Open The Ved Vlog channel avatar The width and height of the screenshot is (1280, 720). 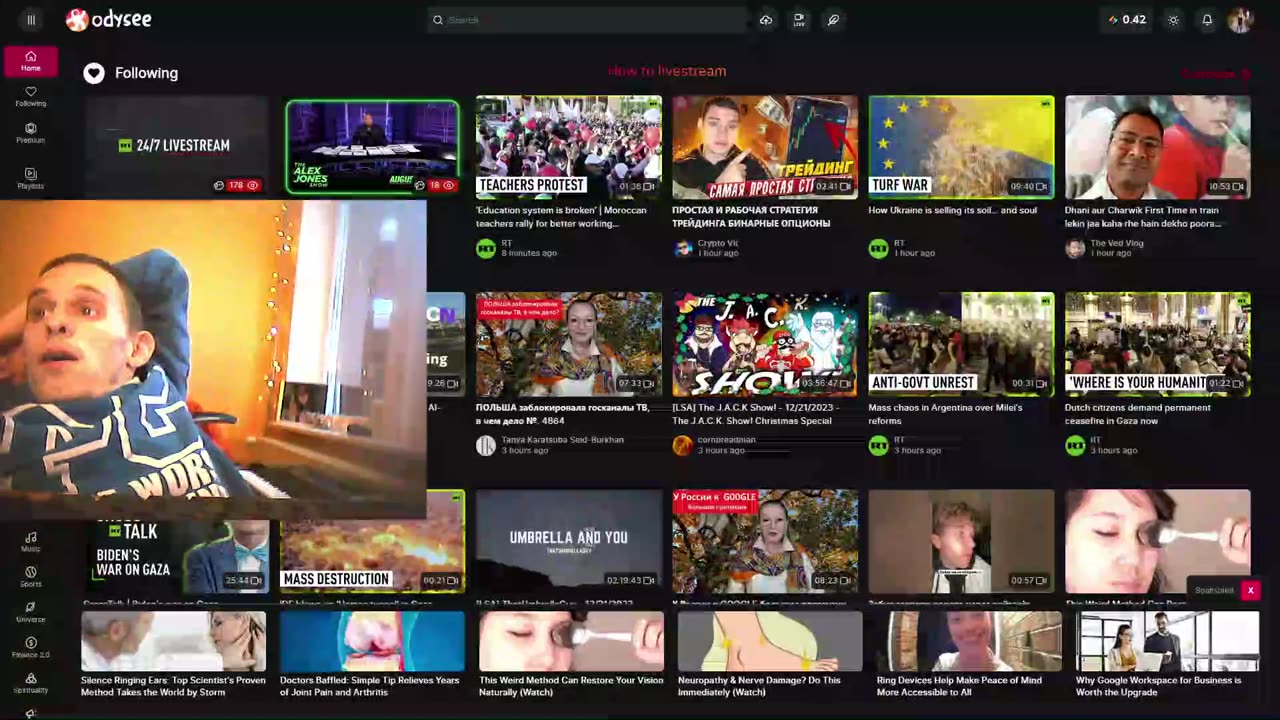pyautogui.click(x=1075, y=248)
